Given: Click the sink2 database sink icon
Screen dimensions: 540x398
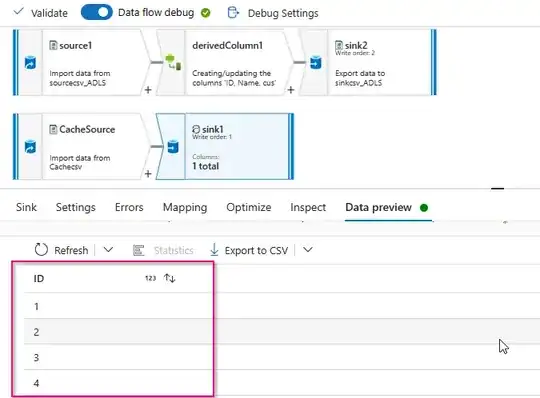Looking at the screenshot, I should [x=315, y=63].
